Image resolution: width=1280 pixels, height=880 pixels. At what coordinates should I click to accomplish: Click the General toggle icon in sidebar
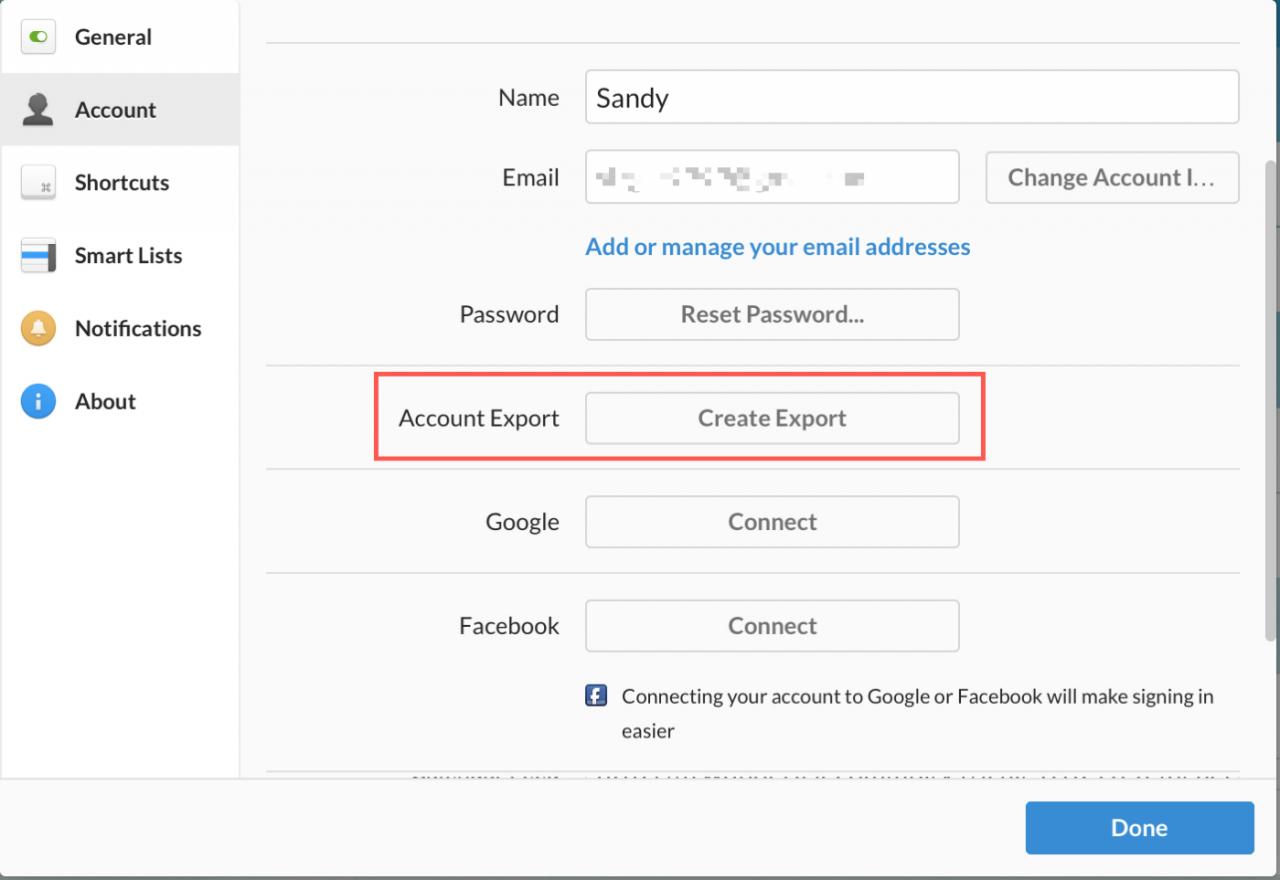38,37
